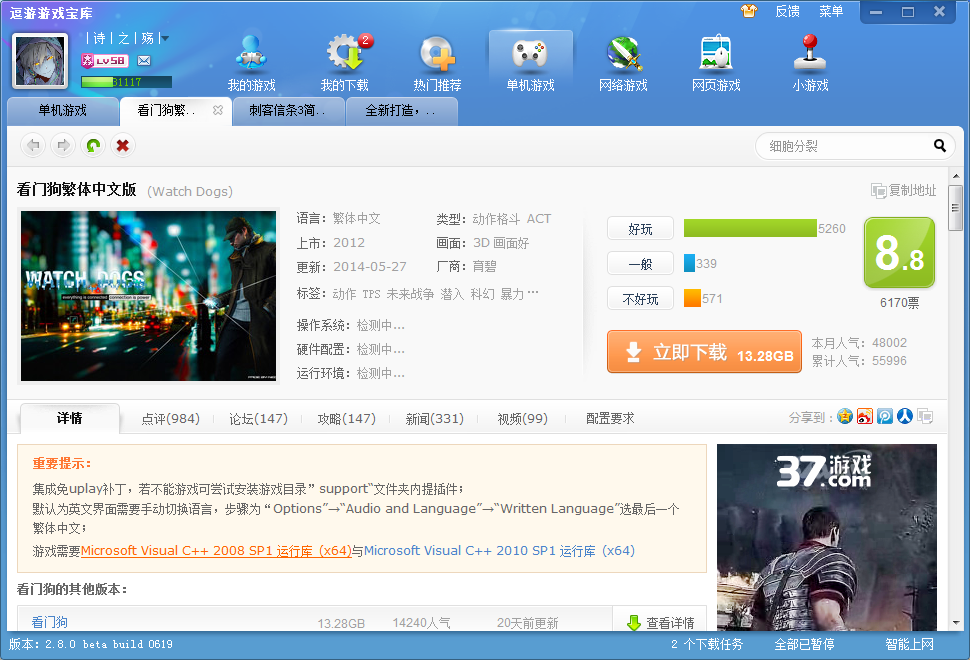The height and width of the screenshot is (660, 970).
Task: Share to Tencent Weibo icon
Action: point(885,416)
